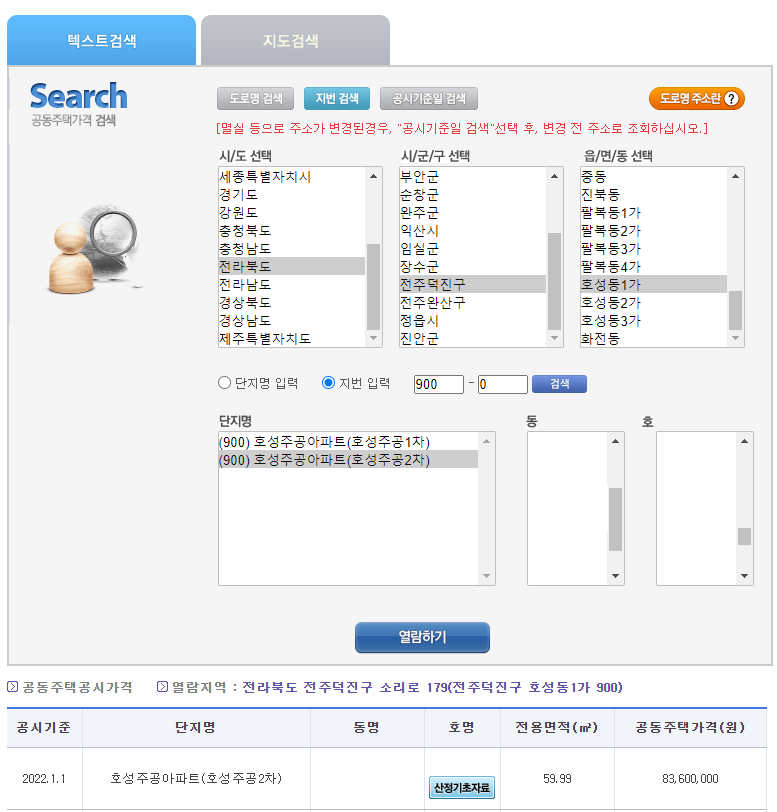This screenshot has height=812, width=777.
Task: Select 경상남도 in the 시/도 list
Action: tap(292, 321)
